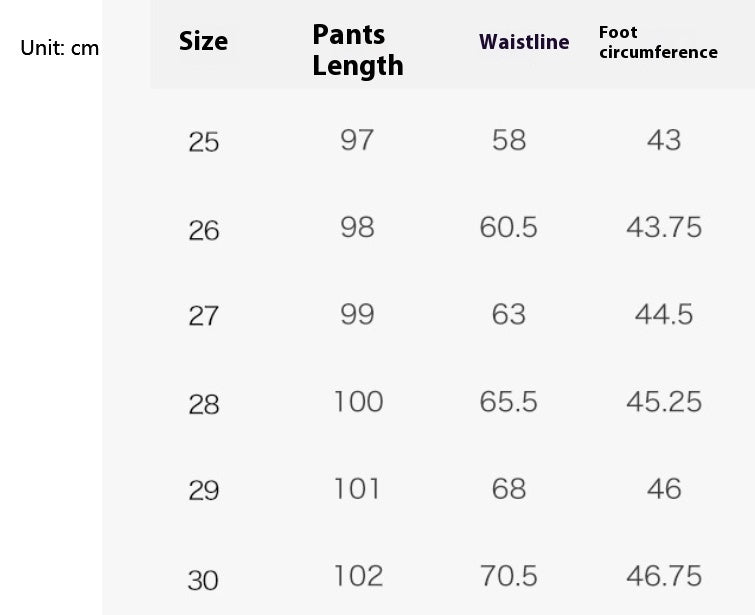This screenshot has height=615, width=755.
Task: Click the foot circumference value 46.75
Action: coord(663,576)
